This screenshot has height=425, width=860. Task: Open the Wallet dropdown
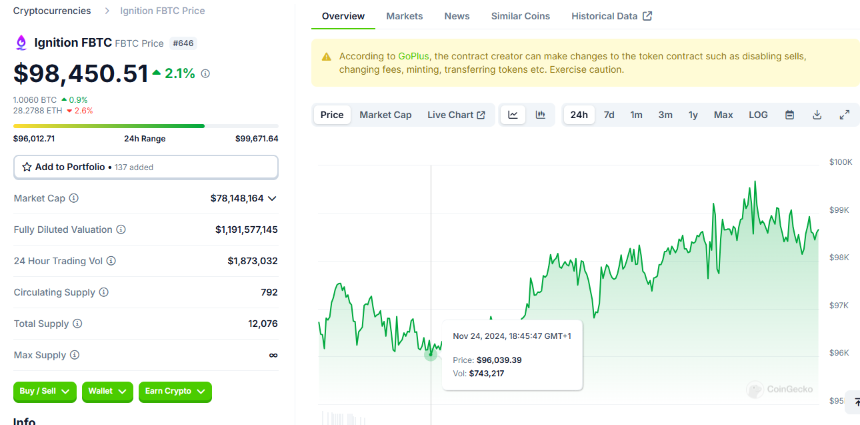pyautogui.click(x=108, y=392)
